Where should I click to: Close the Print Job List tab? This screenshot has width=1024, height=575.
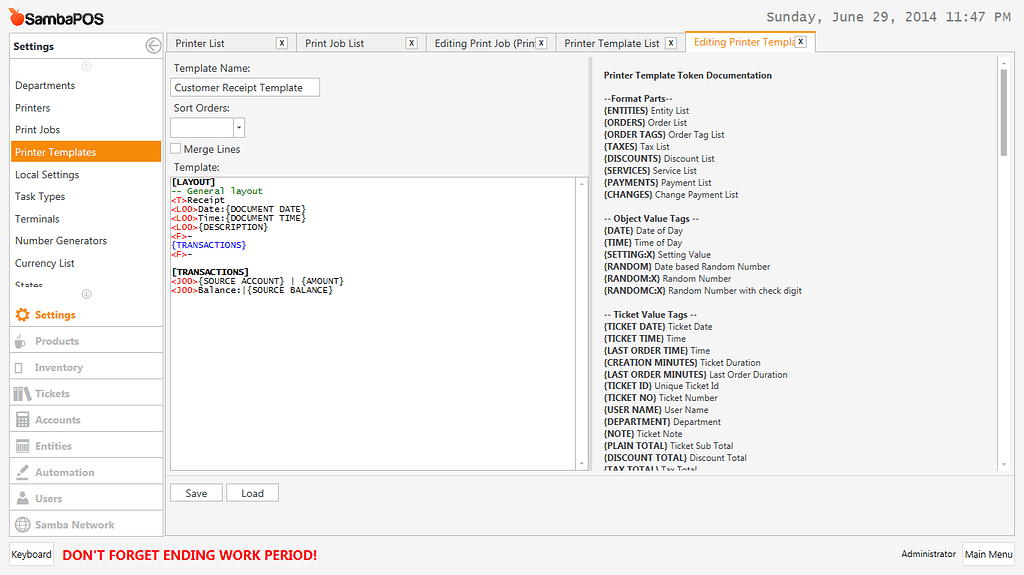411,43
